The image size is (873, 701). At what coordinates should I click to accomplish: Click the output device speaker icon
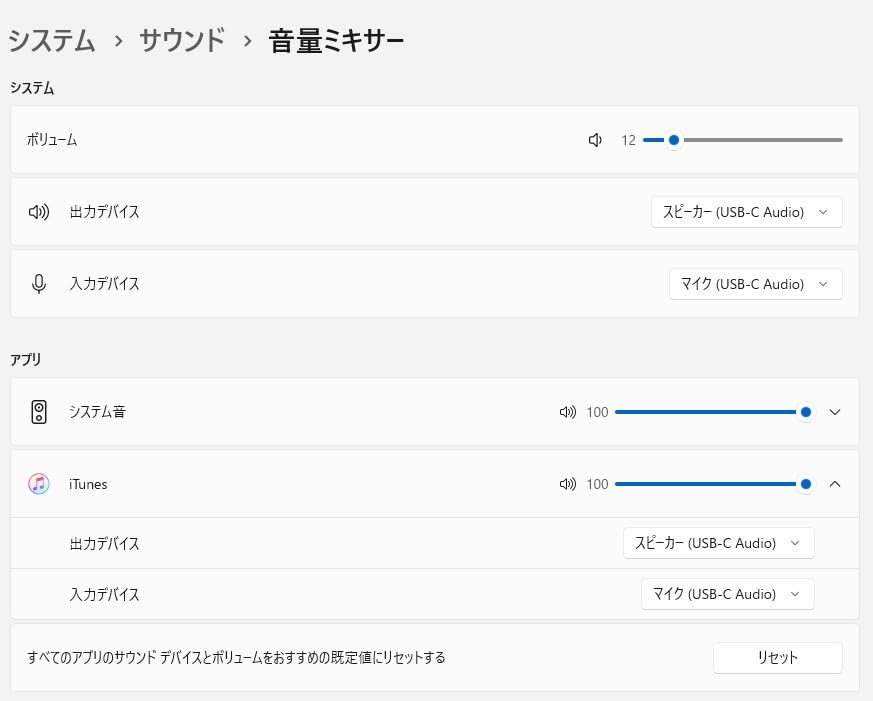39,212
